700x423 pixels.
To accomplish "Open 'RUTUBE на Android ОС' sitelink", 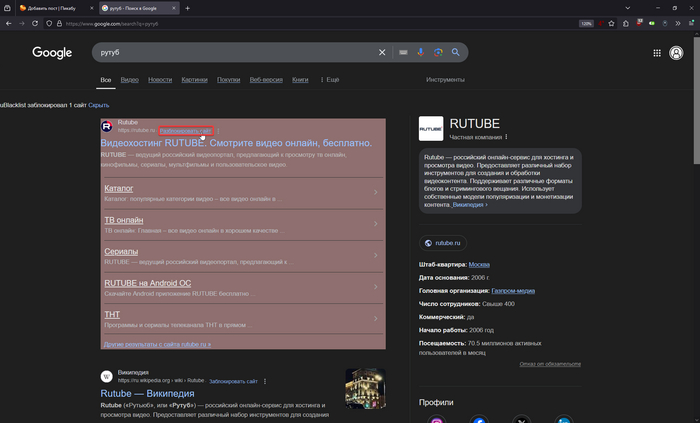I will click(148, 283).
